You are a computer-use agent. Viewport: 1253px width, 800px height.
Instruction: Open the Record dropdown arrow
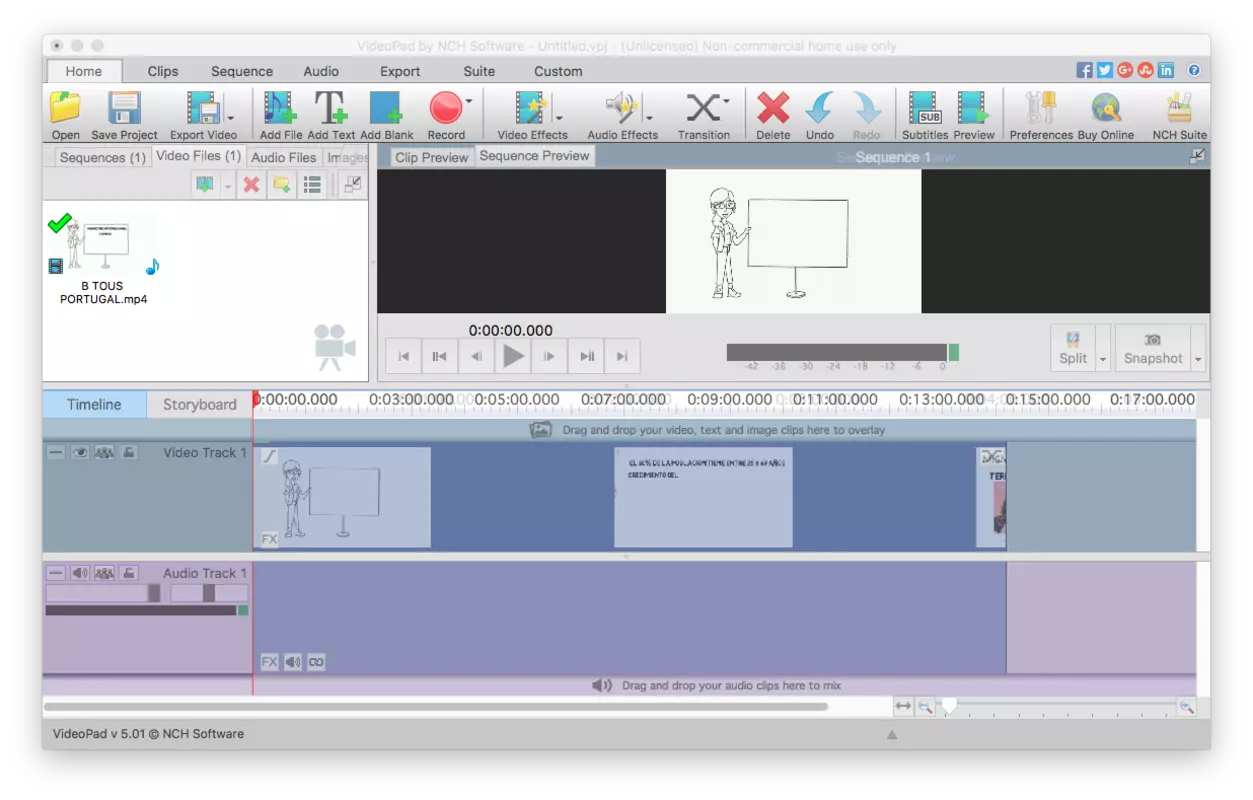click(469, 101)
